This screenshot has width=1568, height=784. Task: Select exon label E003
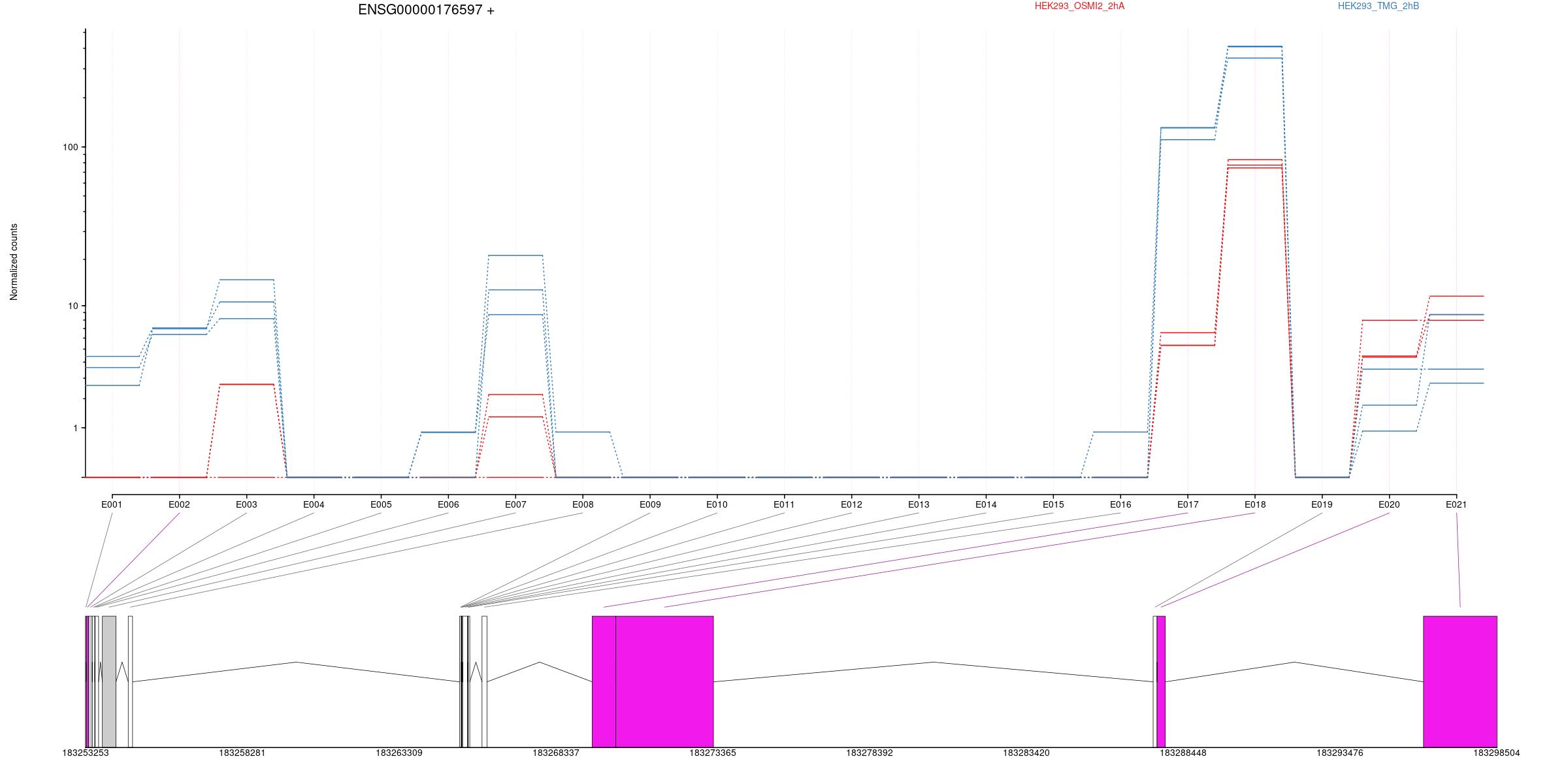click(246, 504)
